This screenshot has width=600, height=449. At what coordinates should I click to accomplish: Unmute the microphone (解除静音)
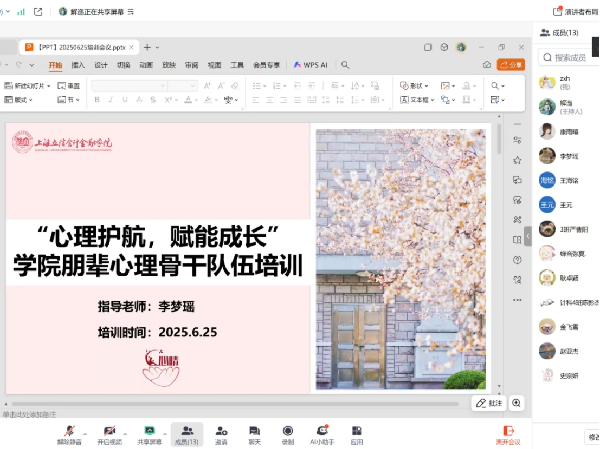69,435
